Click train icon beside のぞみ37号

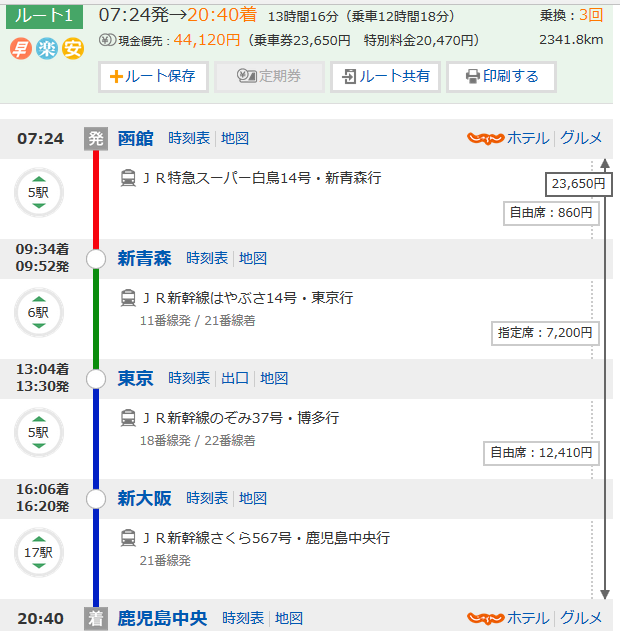[x=129, y=418]
